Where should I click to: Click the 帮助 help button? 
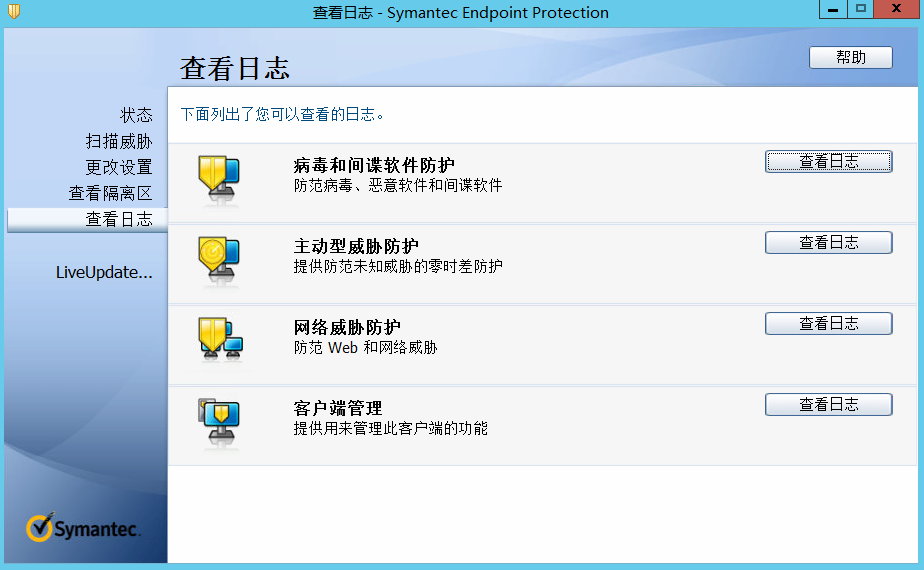tap(850, 58)
